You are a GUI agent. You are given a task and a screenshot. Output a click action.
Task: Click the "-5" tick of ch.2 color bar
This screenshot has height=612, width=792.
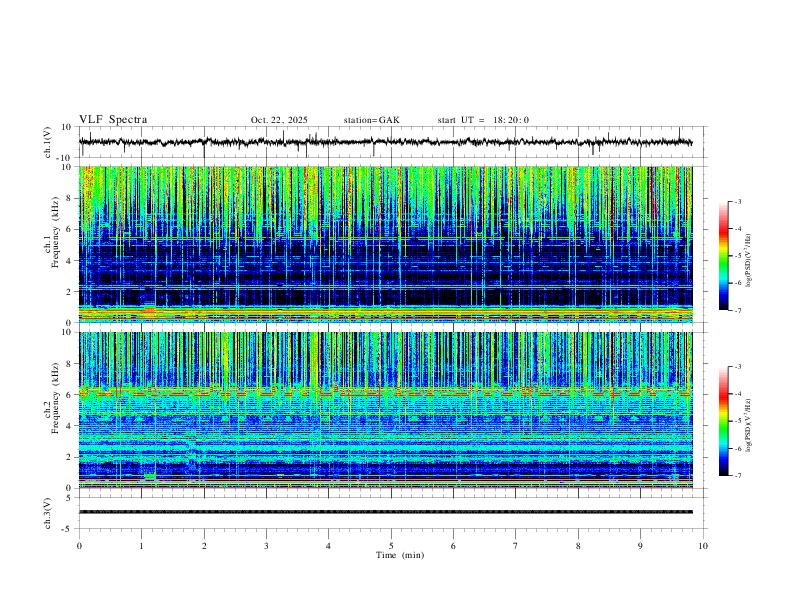[737, 421]
